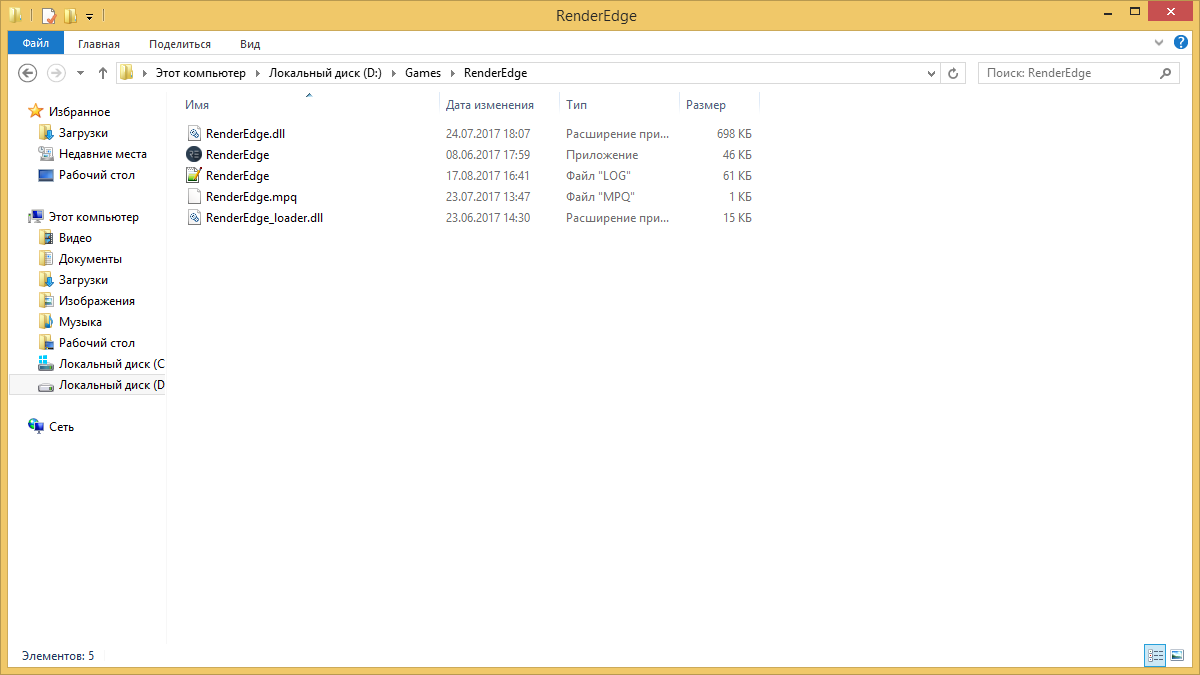Open Избранное in the navigation pane
Image resolution: width=1200 pixels, height=675 pixels.
79,112
